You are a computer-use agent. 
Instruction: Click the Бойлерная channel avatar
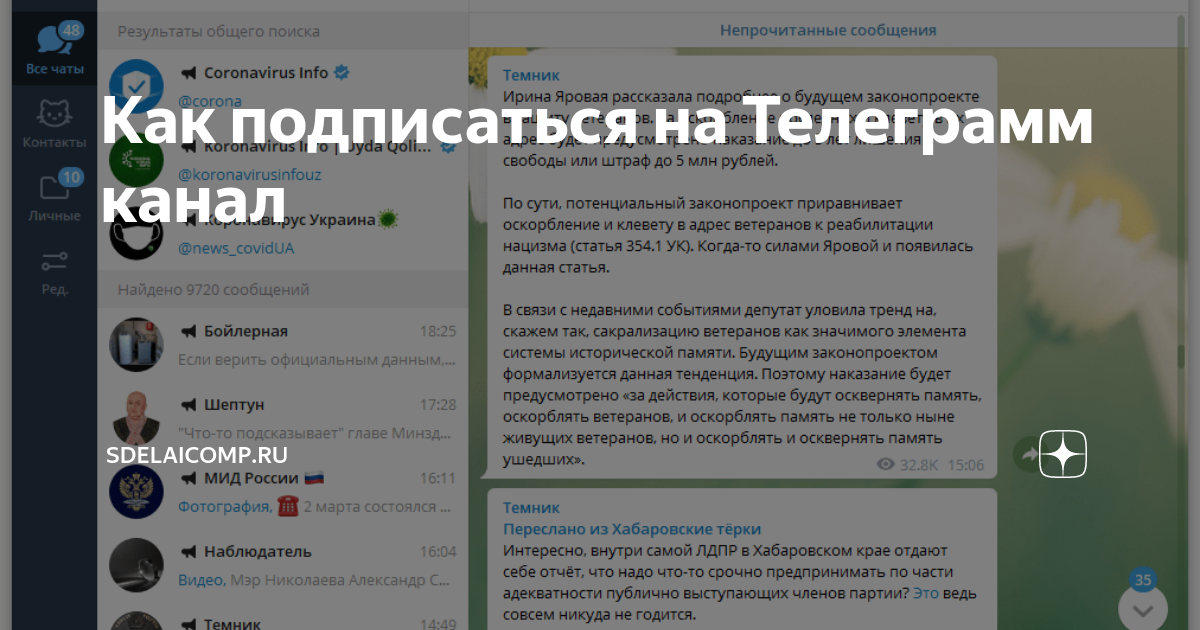[x=136, y=345]
